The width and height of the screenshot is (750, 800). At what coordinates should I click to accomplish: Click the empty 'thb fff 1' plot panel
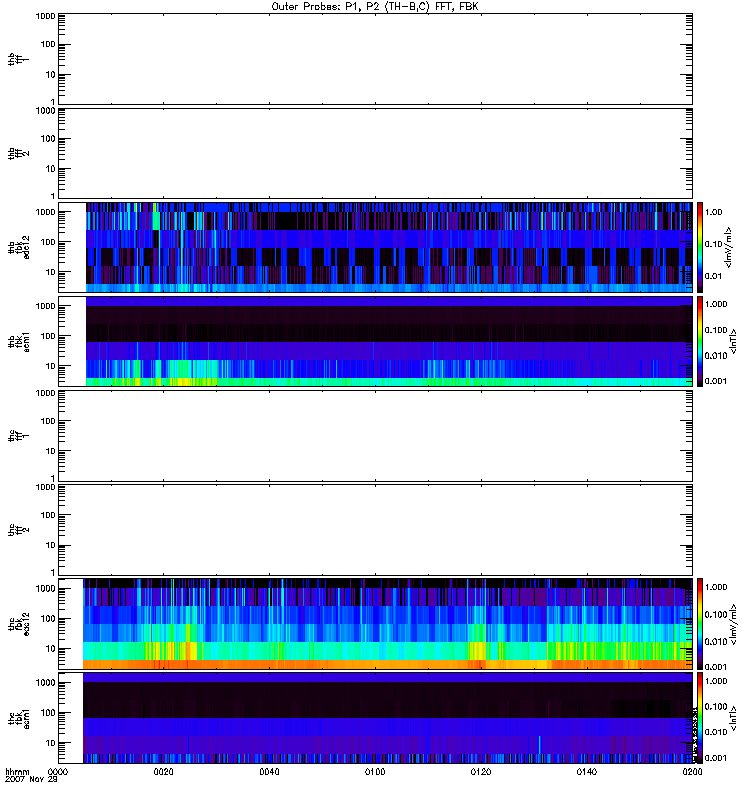(375, 59)
